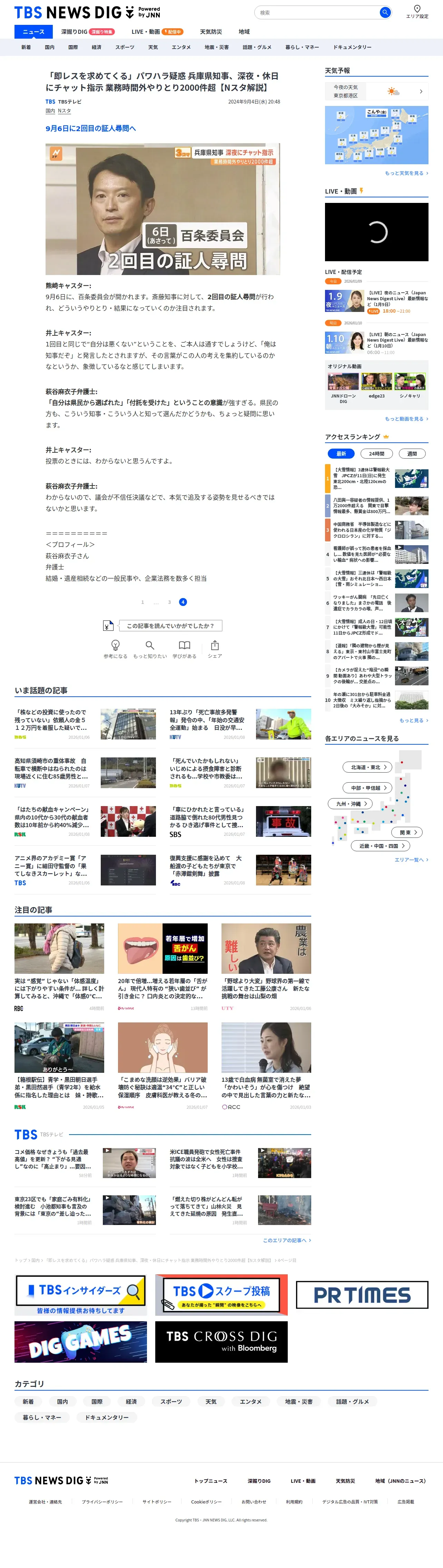
Task: Switch to the 天気防災 main tab
Action: click(x=210, y=32)
